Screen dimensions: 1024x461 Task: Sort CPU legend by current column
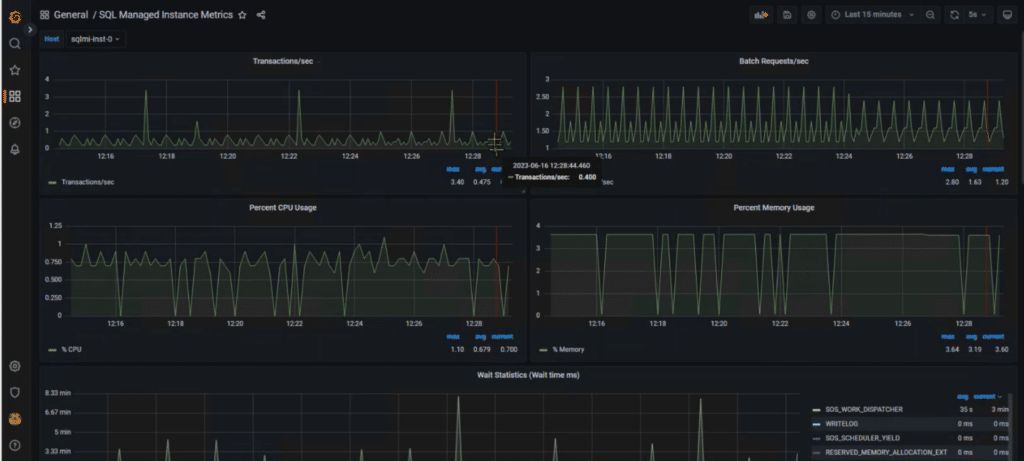pos(502,337)
